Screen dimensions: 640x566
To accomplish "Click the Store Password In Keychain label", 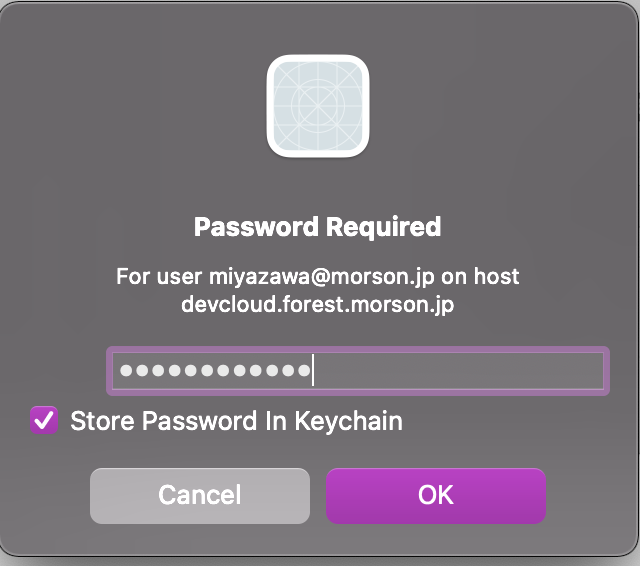I will [236, 421].
